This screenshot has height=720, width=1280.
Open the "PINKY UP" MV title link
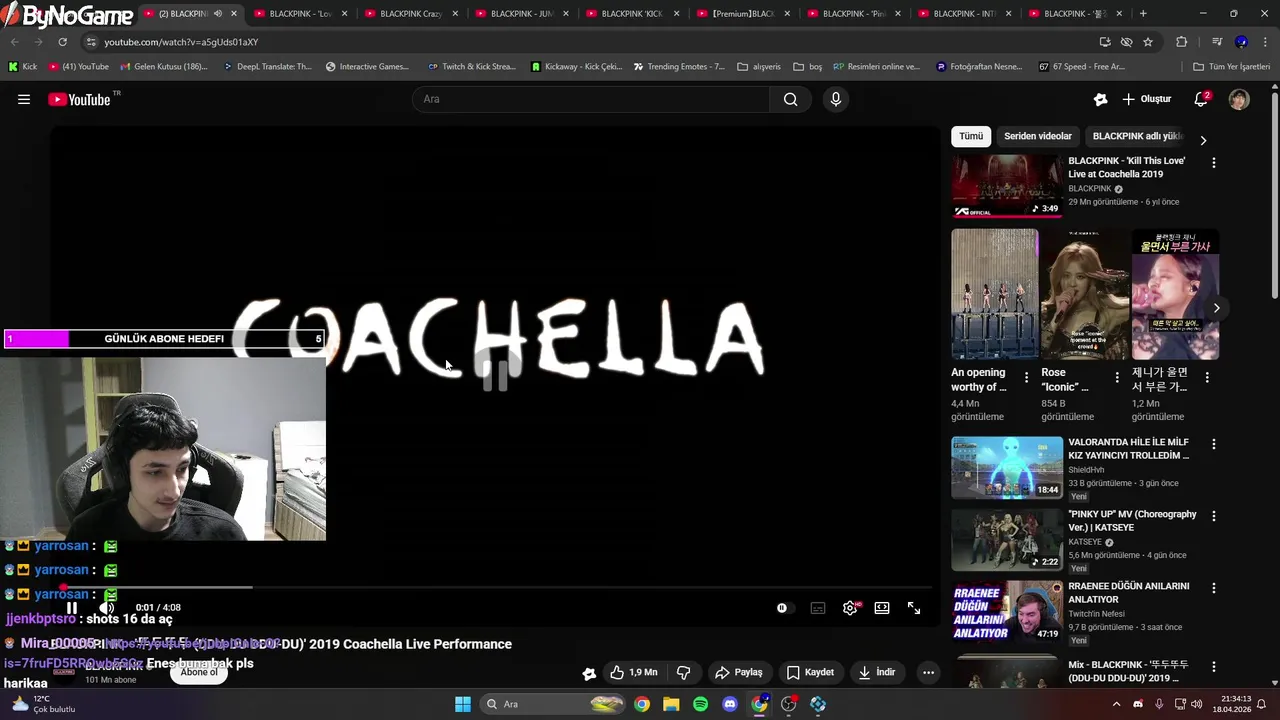coord(1132,521)
